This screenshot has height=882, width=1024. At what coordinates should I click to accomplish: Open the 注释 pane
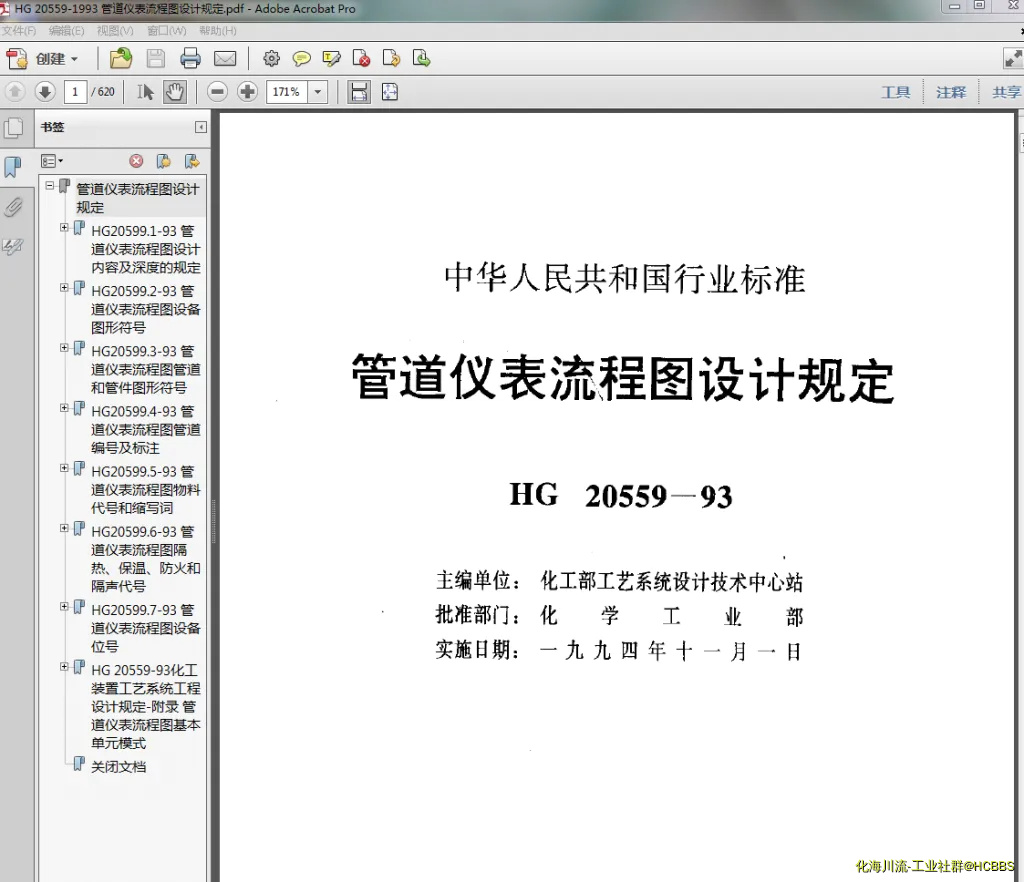(950, 92)
